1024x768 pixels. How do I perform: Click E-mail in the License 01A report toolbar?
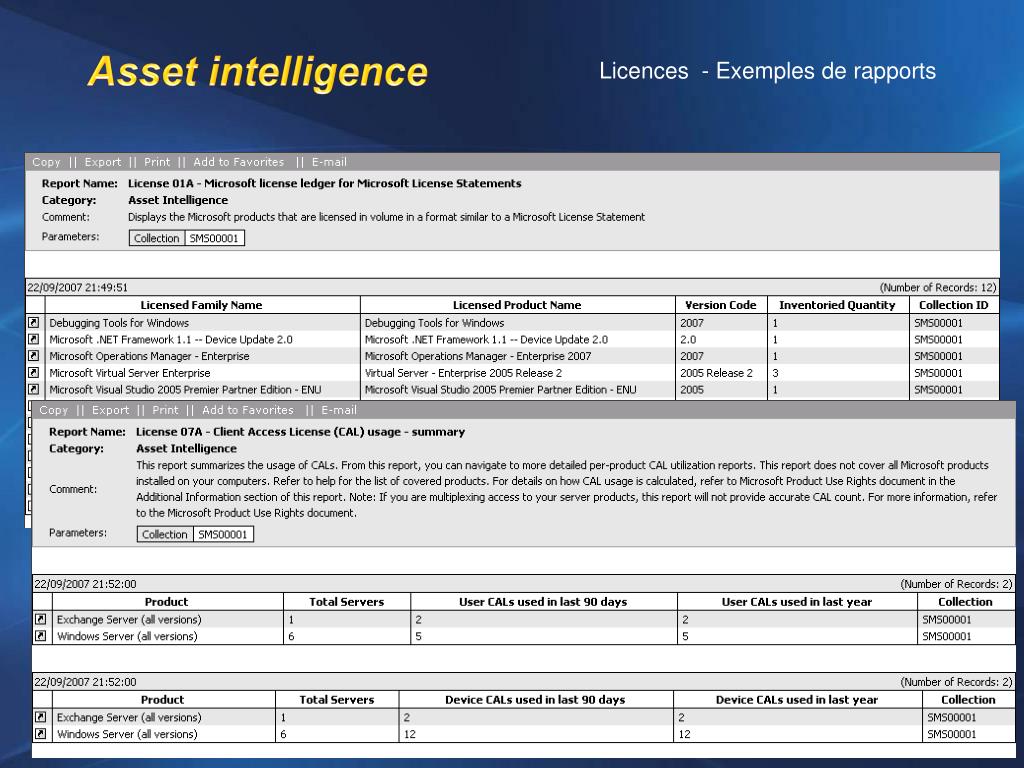tap(329, 162)
